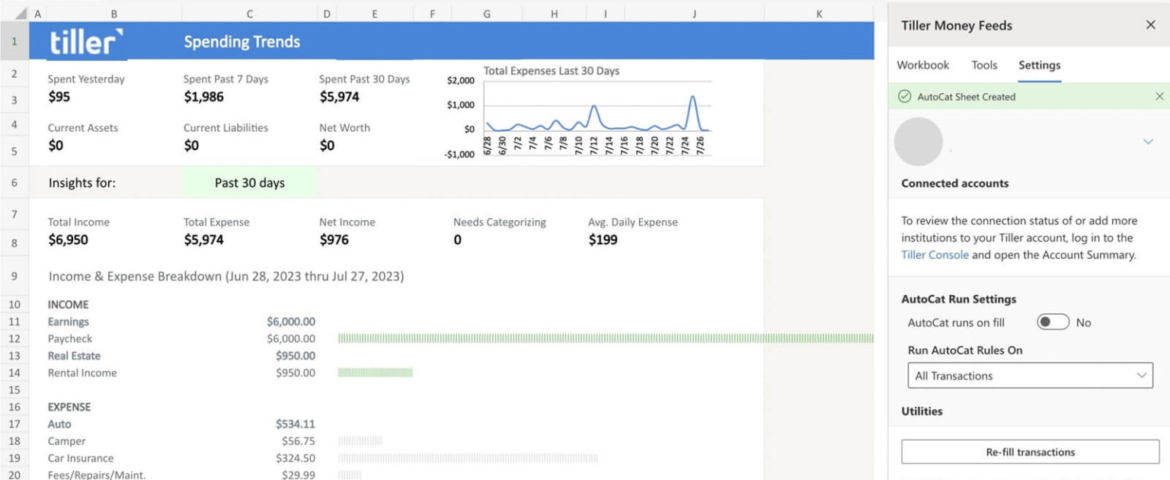Click the Earnings group row label

coord(68,322)
